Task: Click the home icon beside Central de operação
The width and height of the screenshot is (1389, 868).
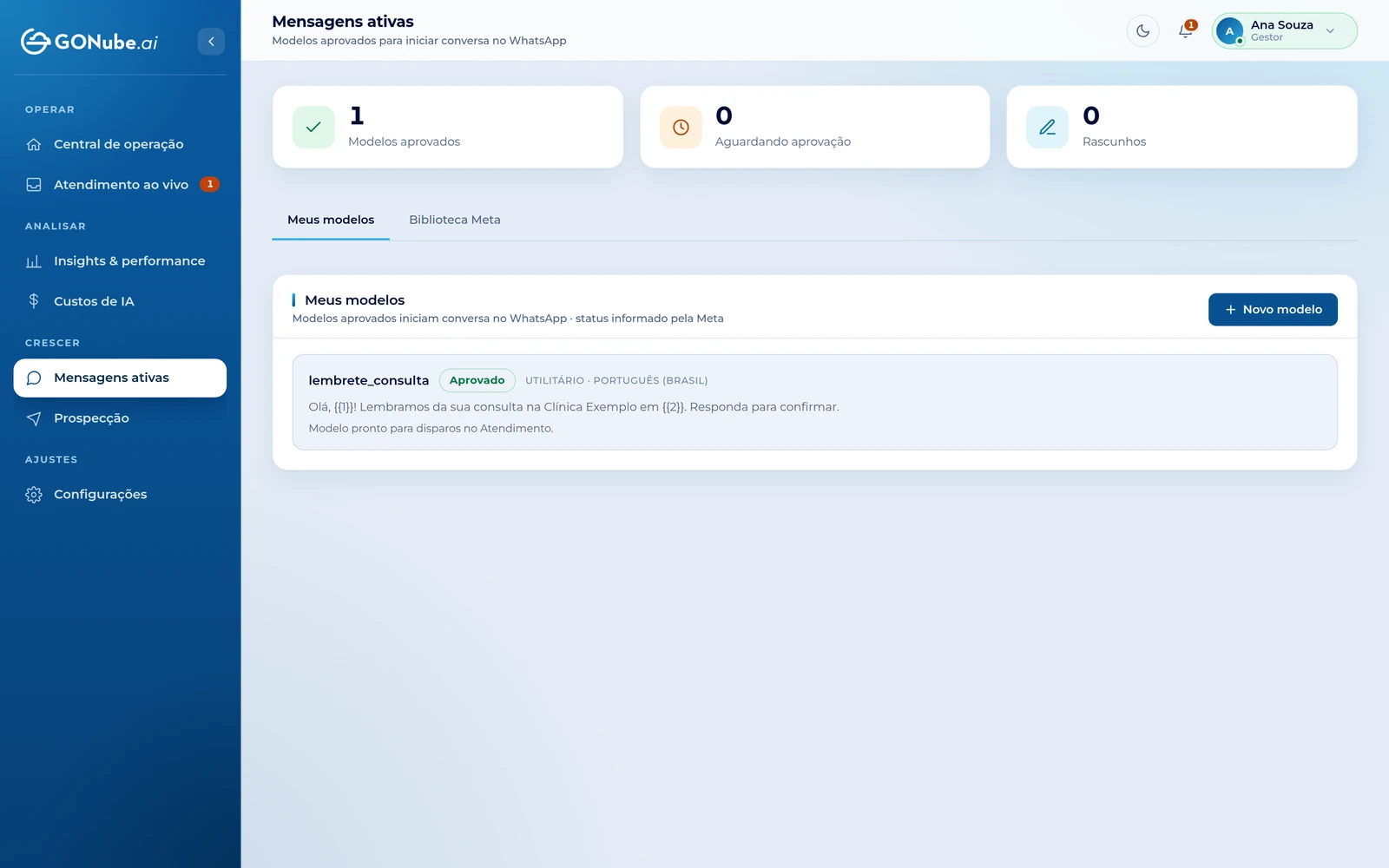Action: coord(34,144)
